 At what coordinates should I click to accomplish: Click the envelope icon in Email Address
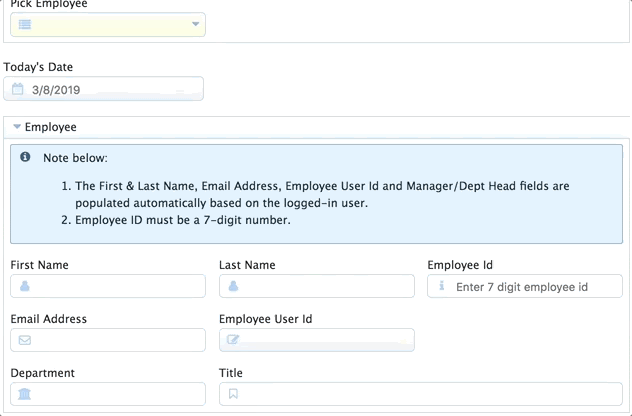25,340
